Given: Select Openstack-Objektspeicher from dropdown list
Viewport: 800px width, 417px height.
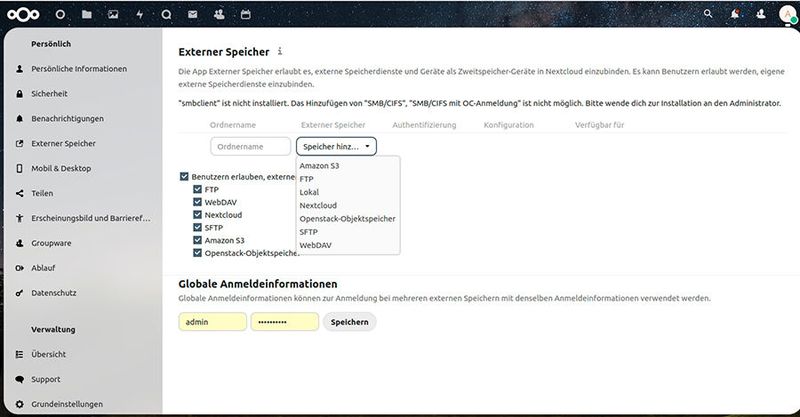Looking at the screenshot, I should (x=347, y=218).
